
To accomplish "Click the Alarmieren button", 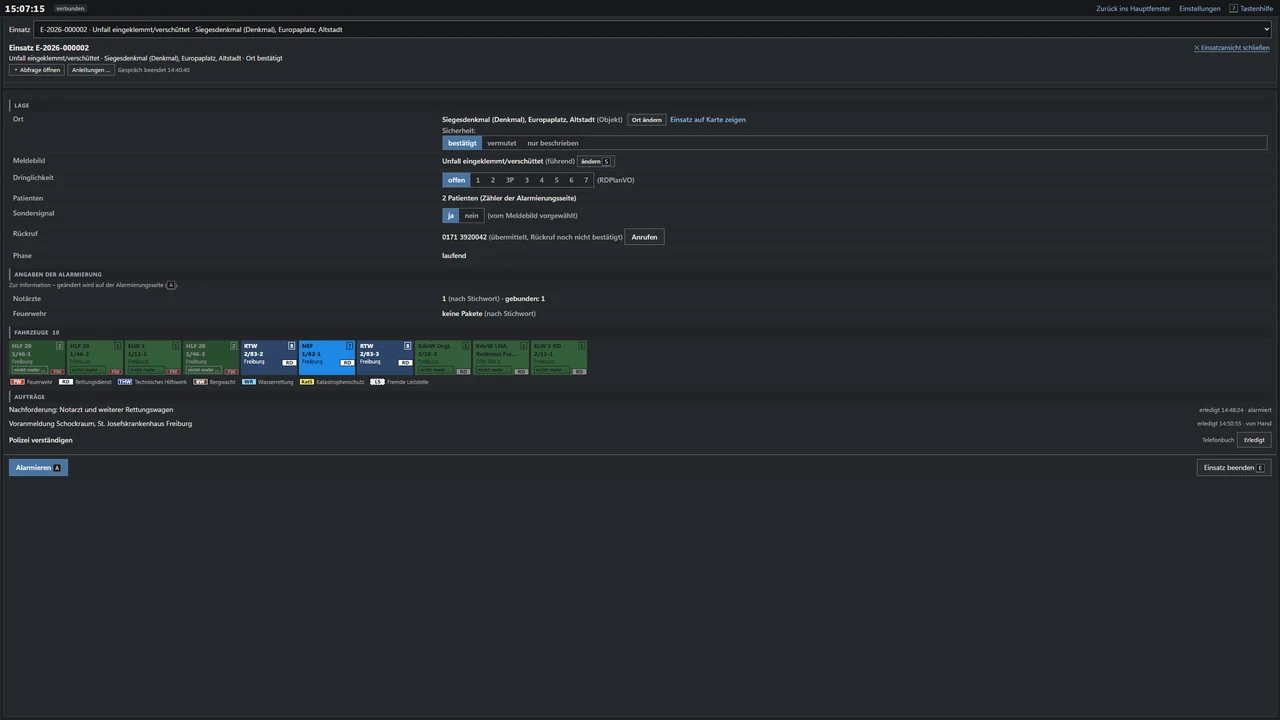I will 38,468.
